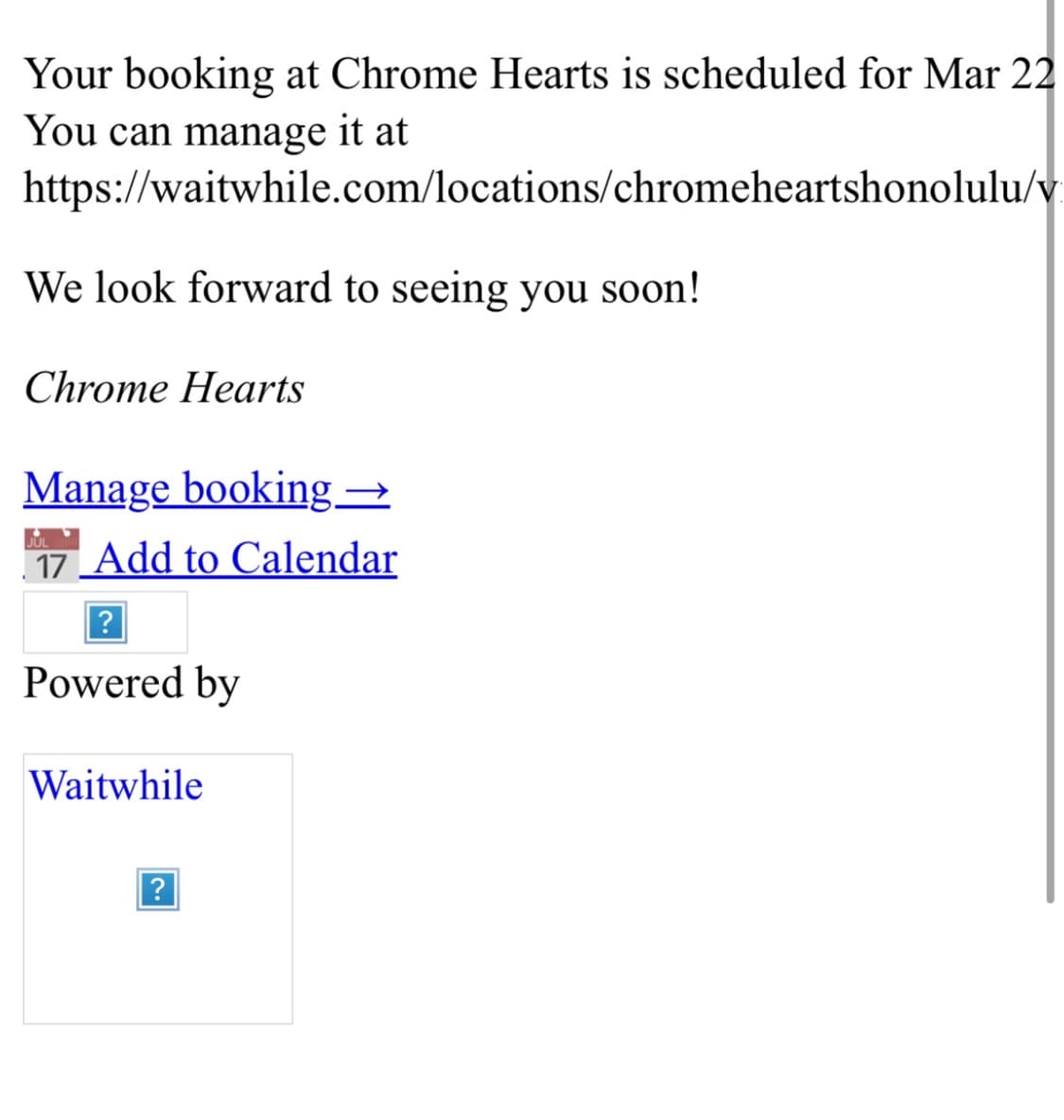Image resolution: width=1064 pixels, height=1120 pixels.
Task: Click the Manage booking link
Action: click(178, 489)
